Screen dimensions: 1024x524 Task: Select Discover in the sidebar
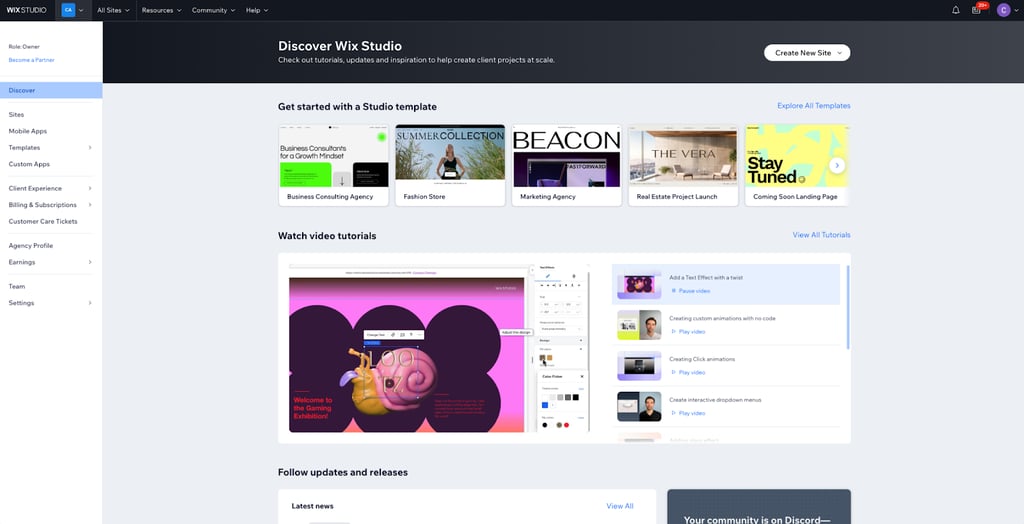(51, 90)
